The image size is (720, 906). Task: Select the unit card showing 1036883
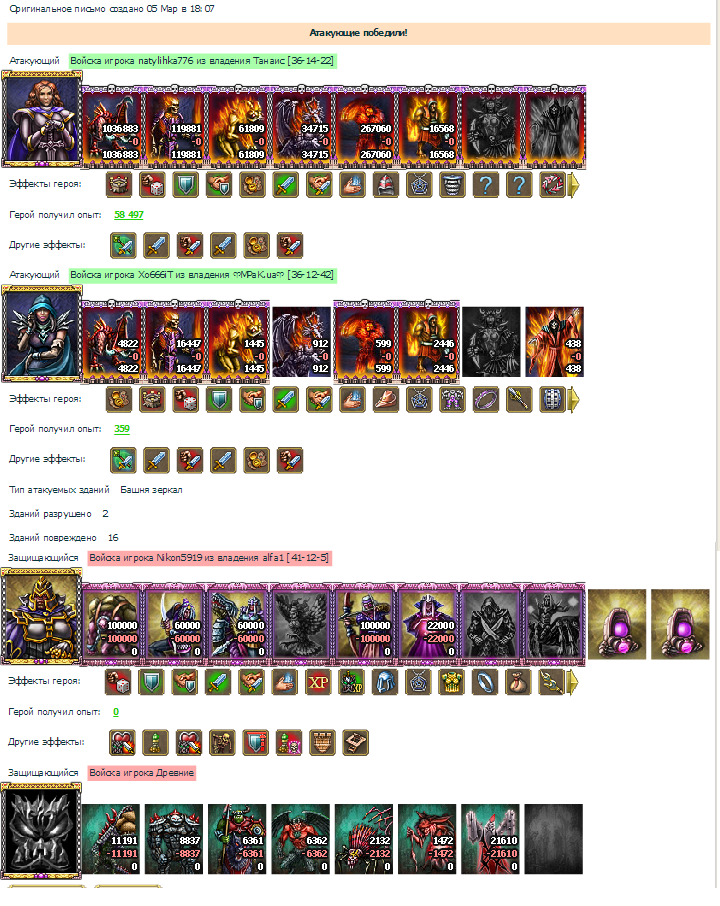tap(112, 127)
